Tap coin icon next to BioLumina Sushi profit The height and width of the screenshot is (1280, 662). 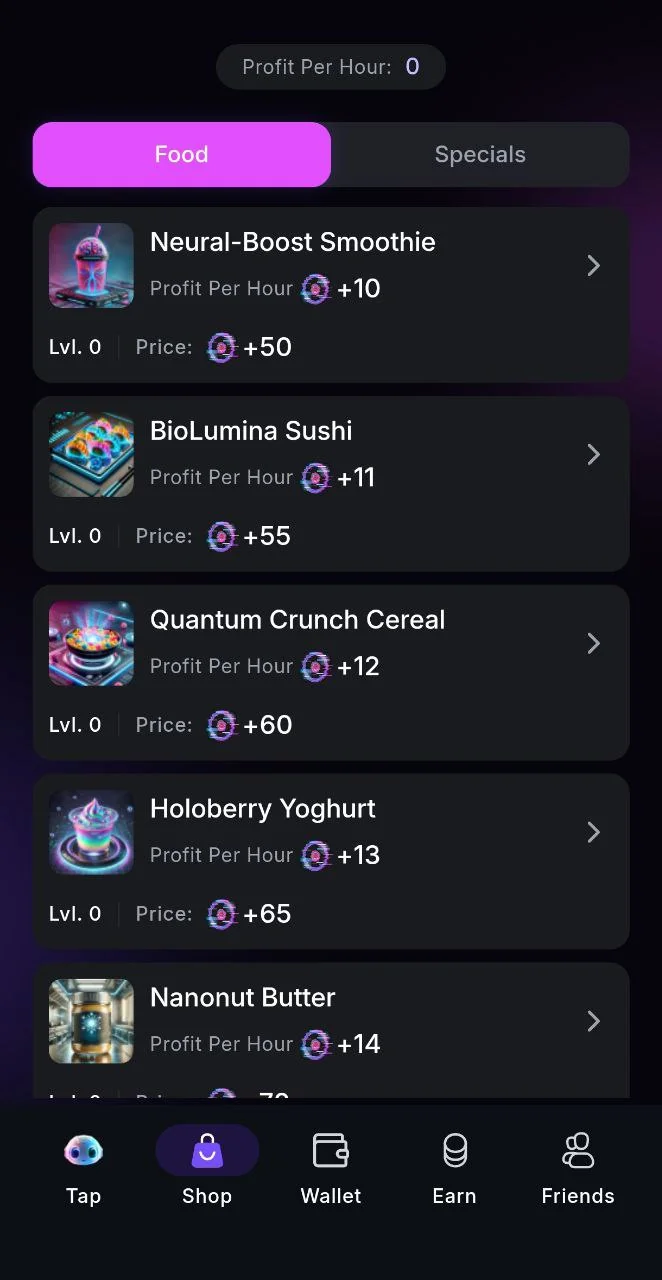pos(315,477)
